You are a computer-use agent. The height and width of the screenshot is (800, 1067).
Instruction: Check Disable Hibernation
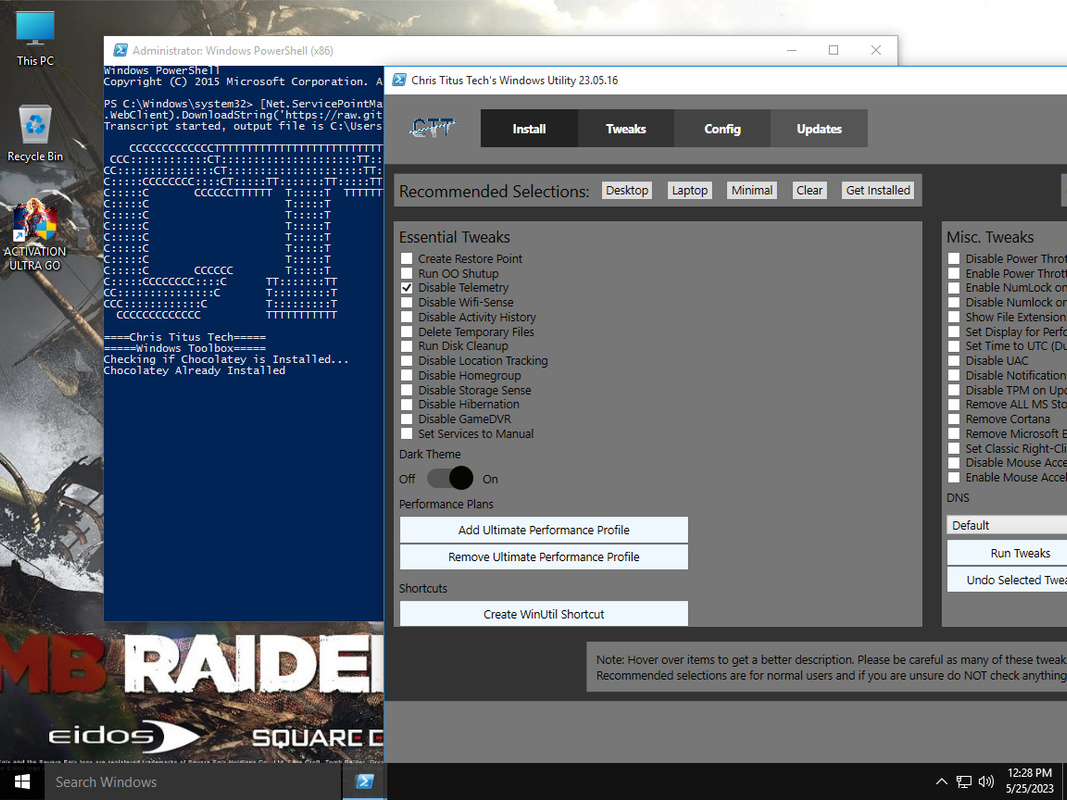coord(406,405)
